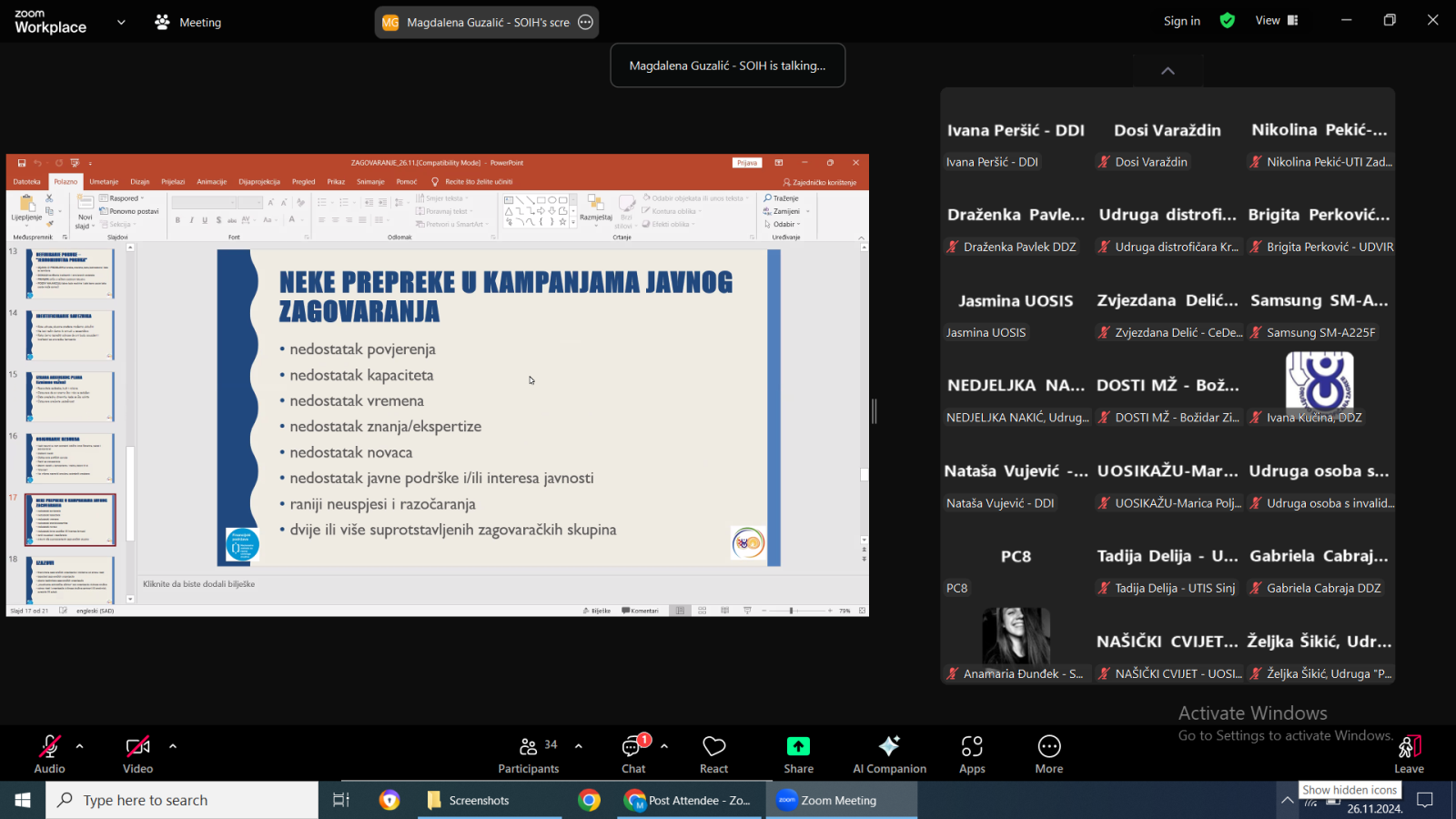
Task: Open the Raspored layout dropdown
Action: coord(122,198)
